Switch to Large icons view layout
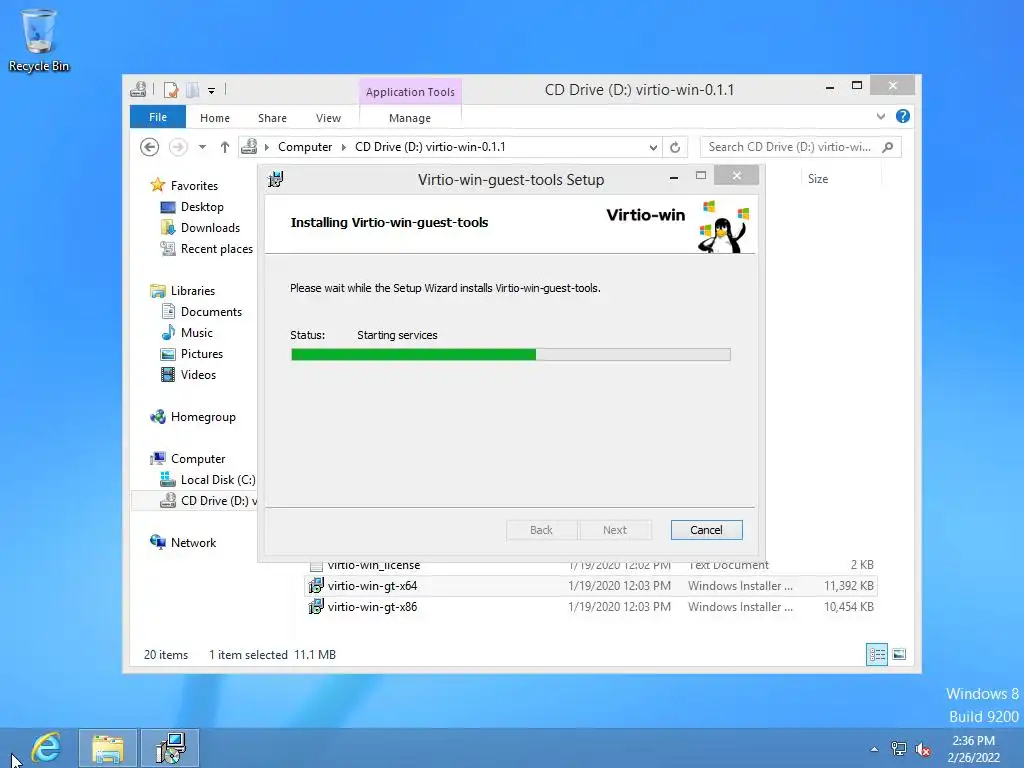The image size is (1024, 768). [x=899, y=654]
